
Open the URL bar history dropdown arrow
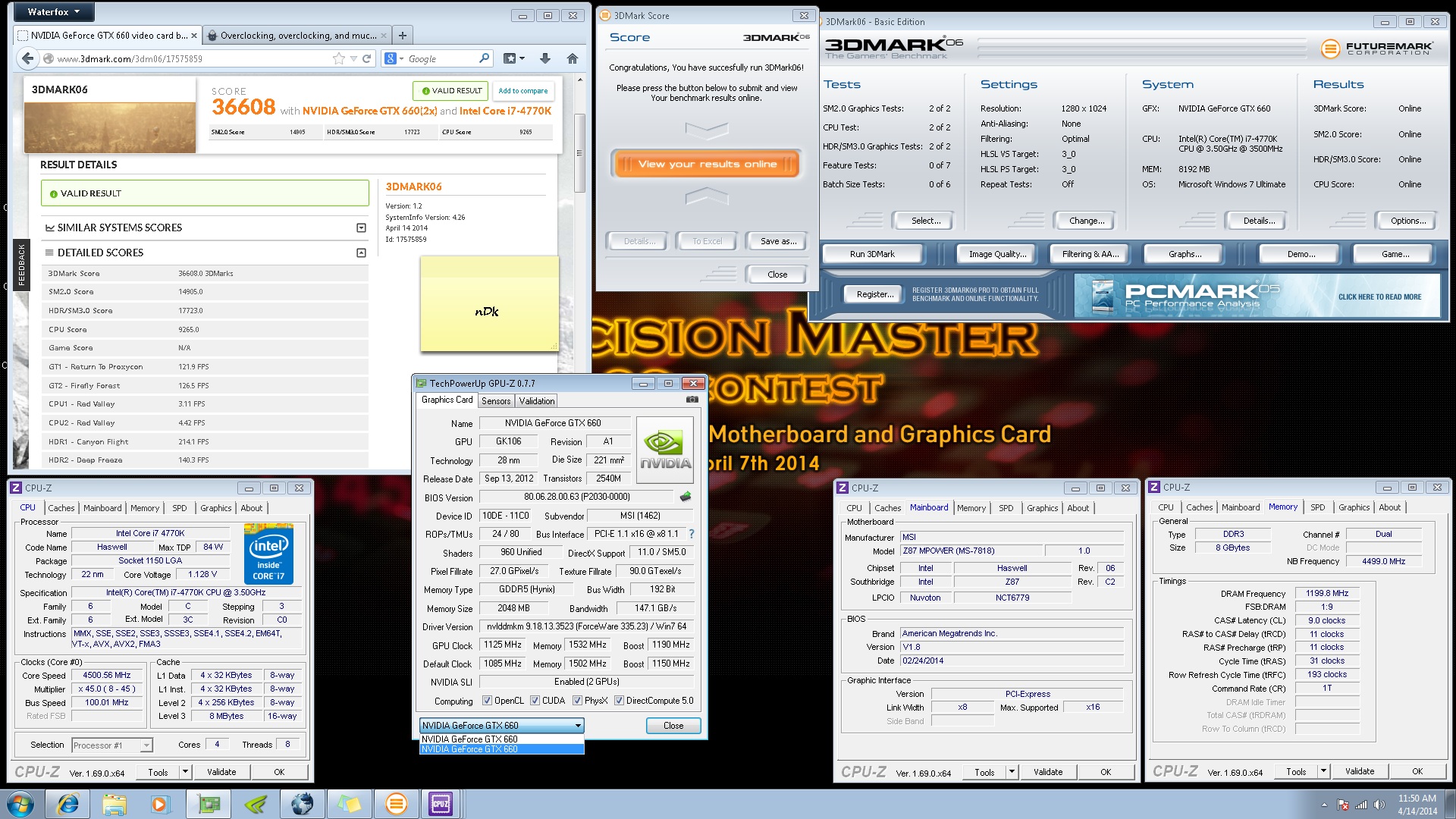point(353,58)
